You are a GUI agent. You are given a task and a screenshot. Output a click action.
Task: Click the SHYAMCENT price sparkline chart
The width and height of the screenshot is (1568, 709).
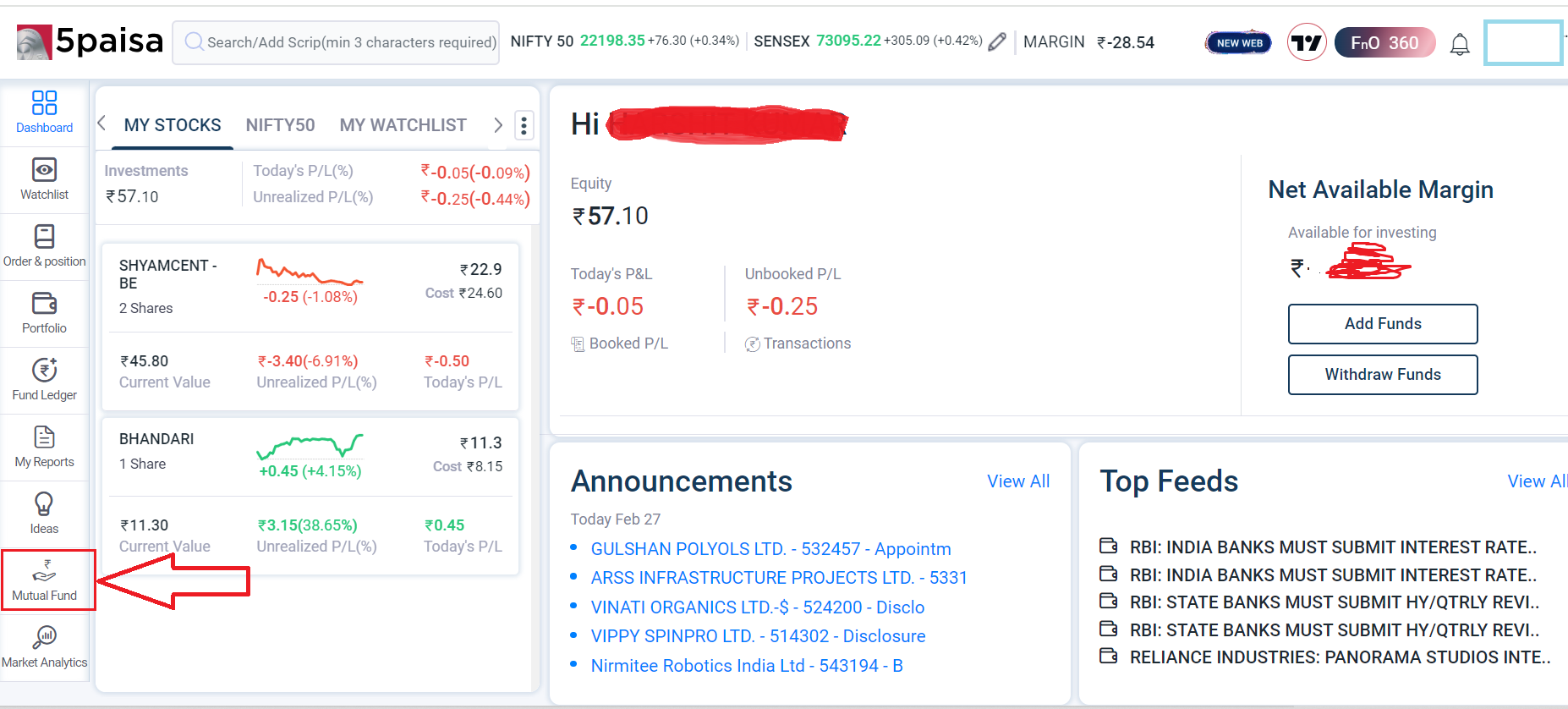click(x=310, y=272)
